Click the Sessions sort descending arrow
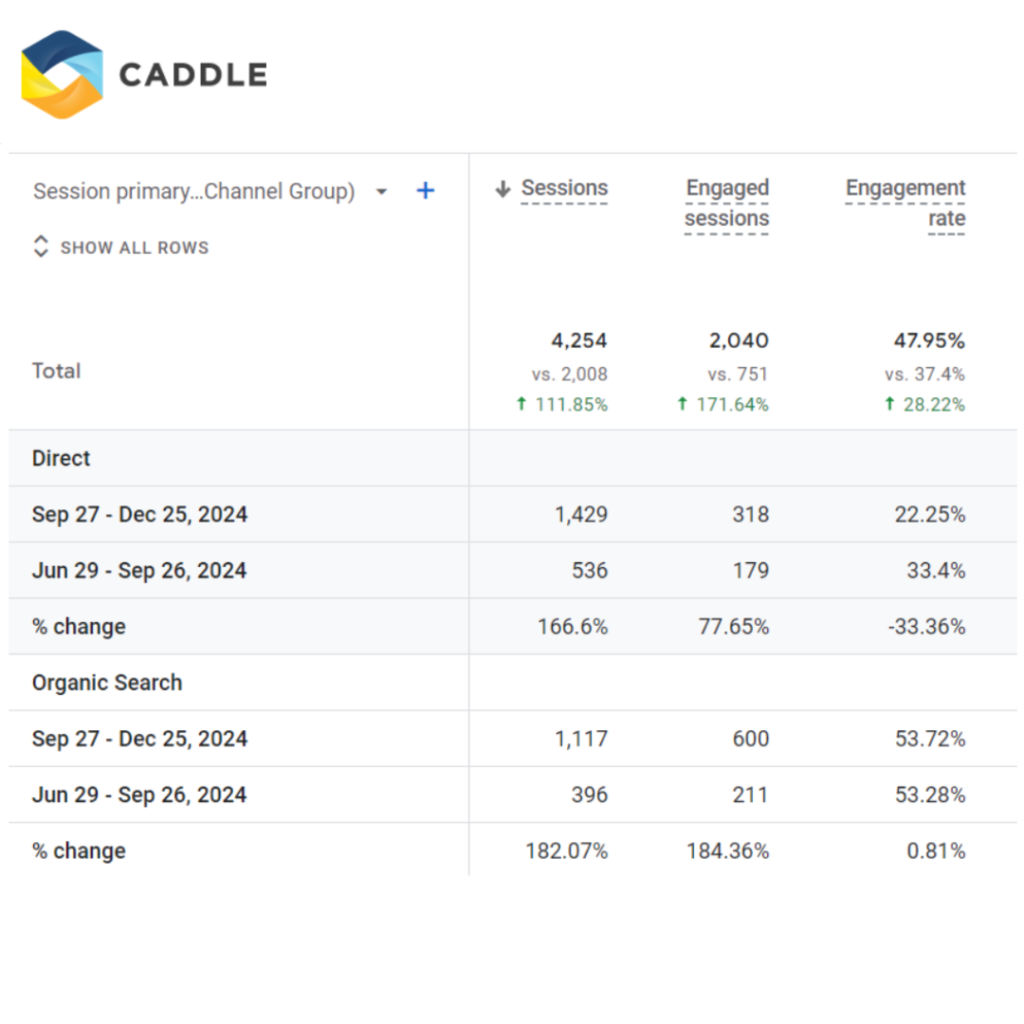Image resolution: width=1024 pixels, height=1024 pixels. tap(503, 189)
